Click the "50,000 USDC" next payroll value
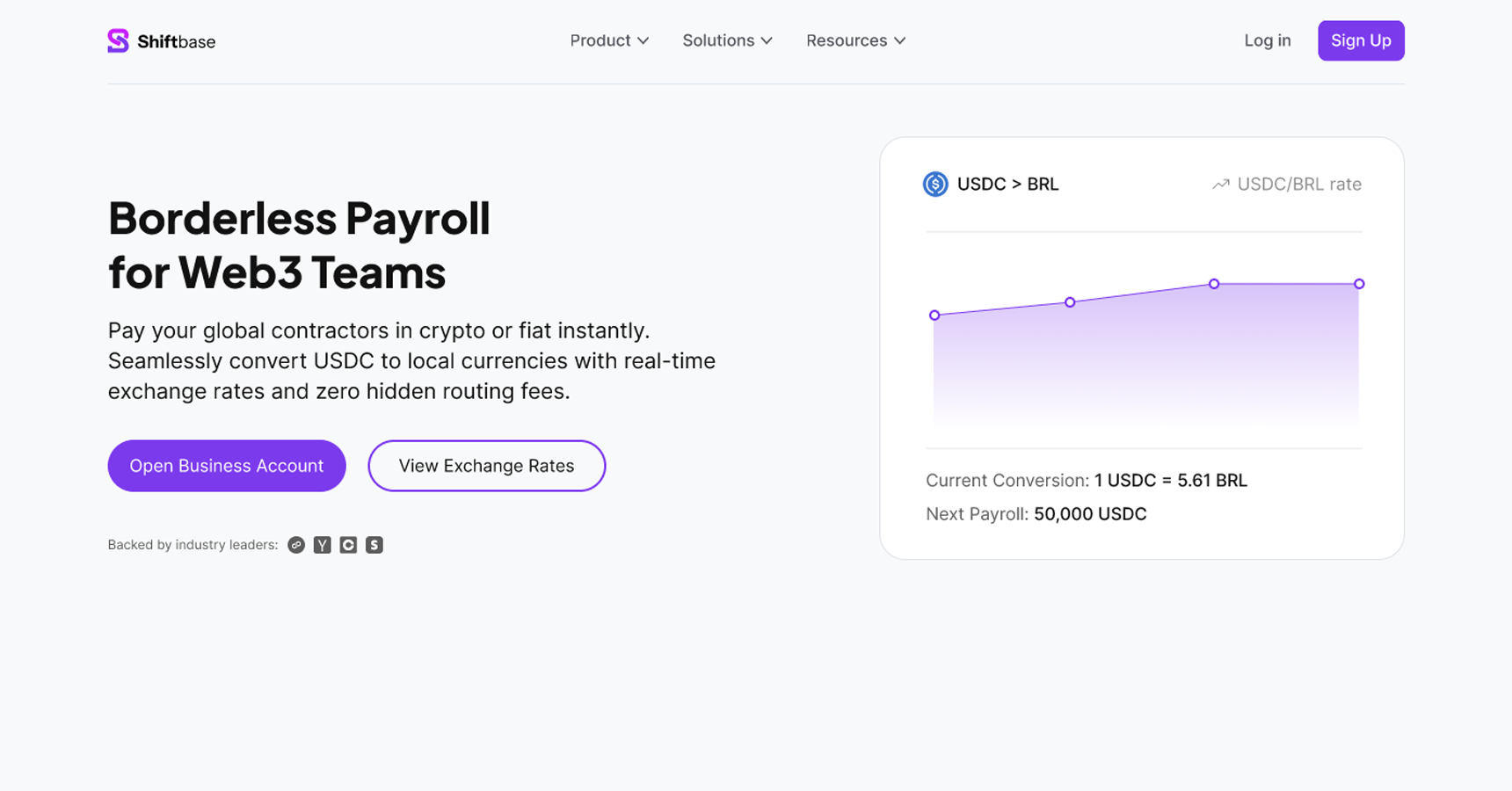1512x791 pixels. [x=1090, y=514]
